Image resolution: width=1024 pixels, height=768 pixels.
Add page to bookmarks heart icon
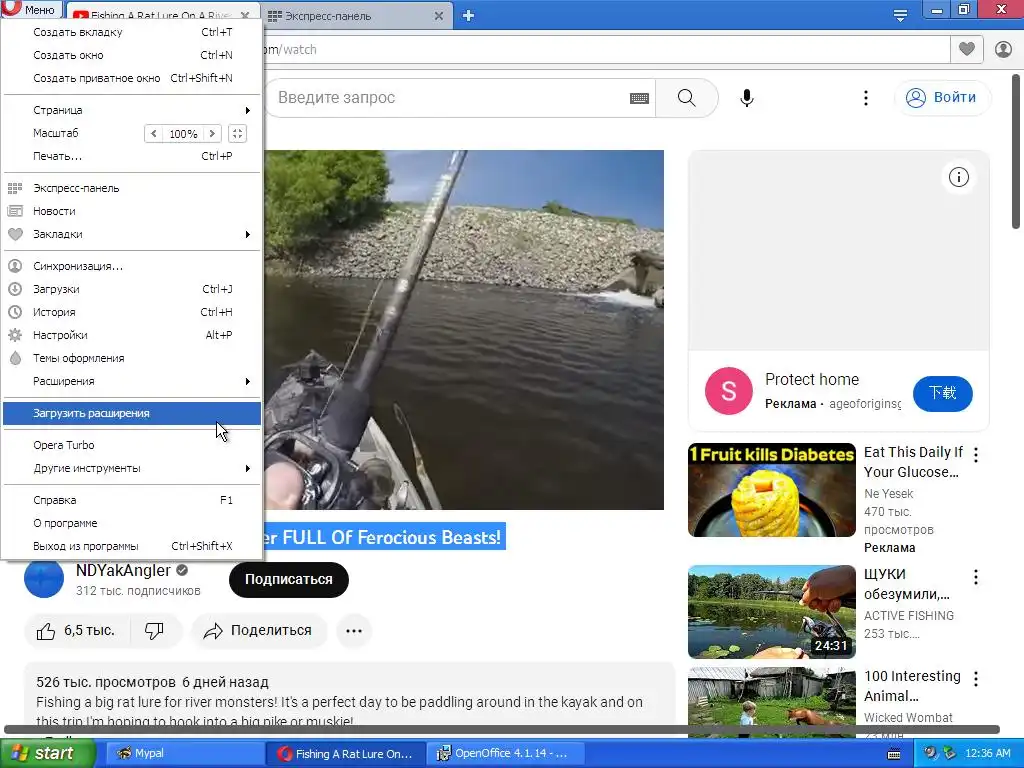point(967,49)
